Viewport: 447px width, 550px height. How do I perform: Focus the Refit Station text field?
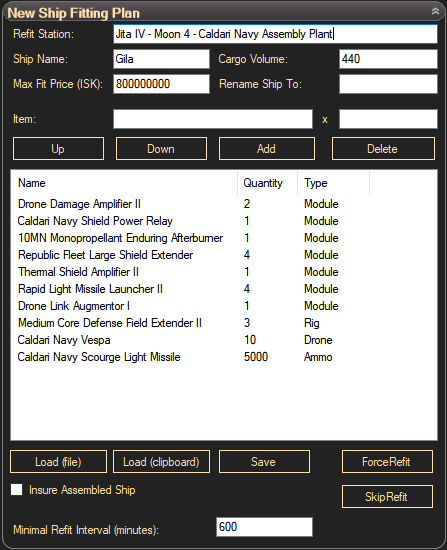point(275,34)
